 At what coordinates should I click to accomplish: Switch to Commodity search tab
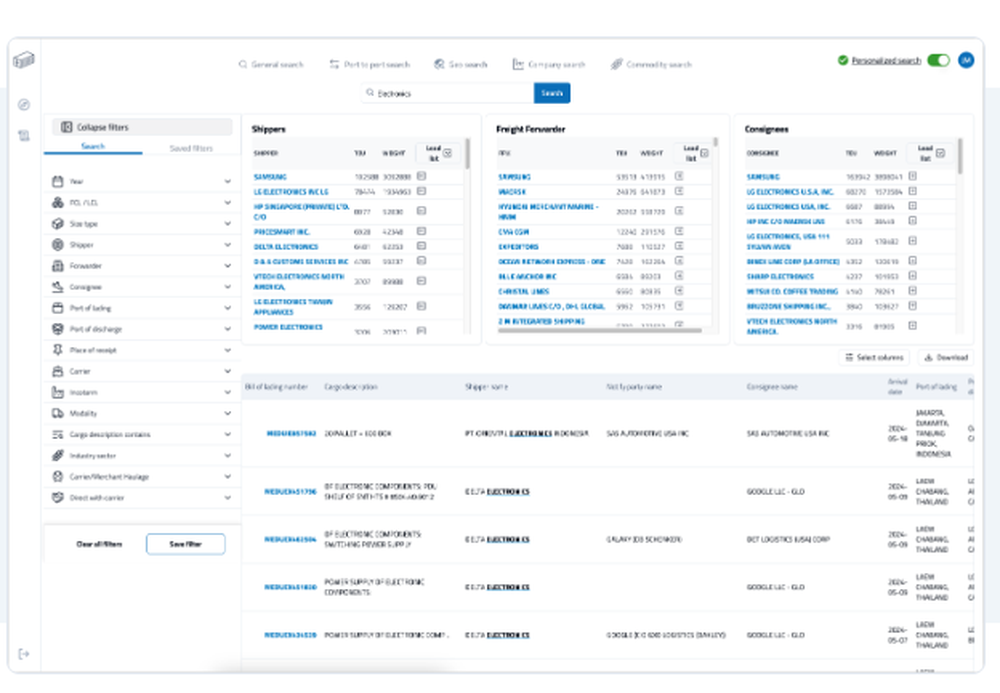coord(651,64)
